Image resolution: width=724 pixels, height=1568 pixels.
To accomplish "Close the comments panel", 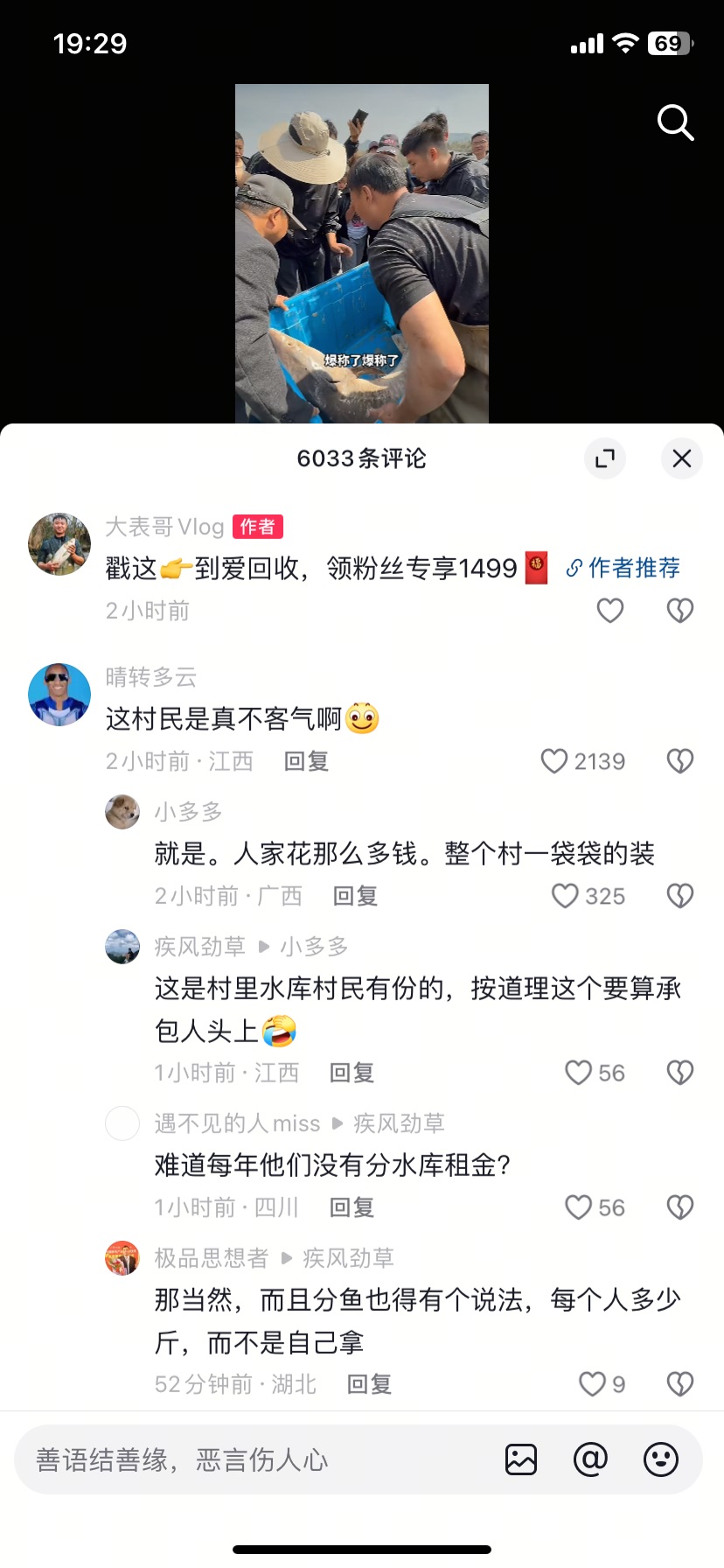I will [682, 458].
